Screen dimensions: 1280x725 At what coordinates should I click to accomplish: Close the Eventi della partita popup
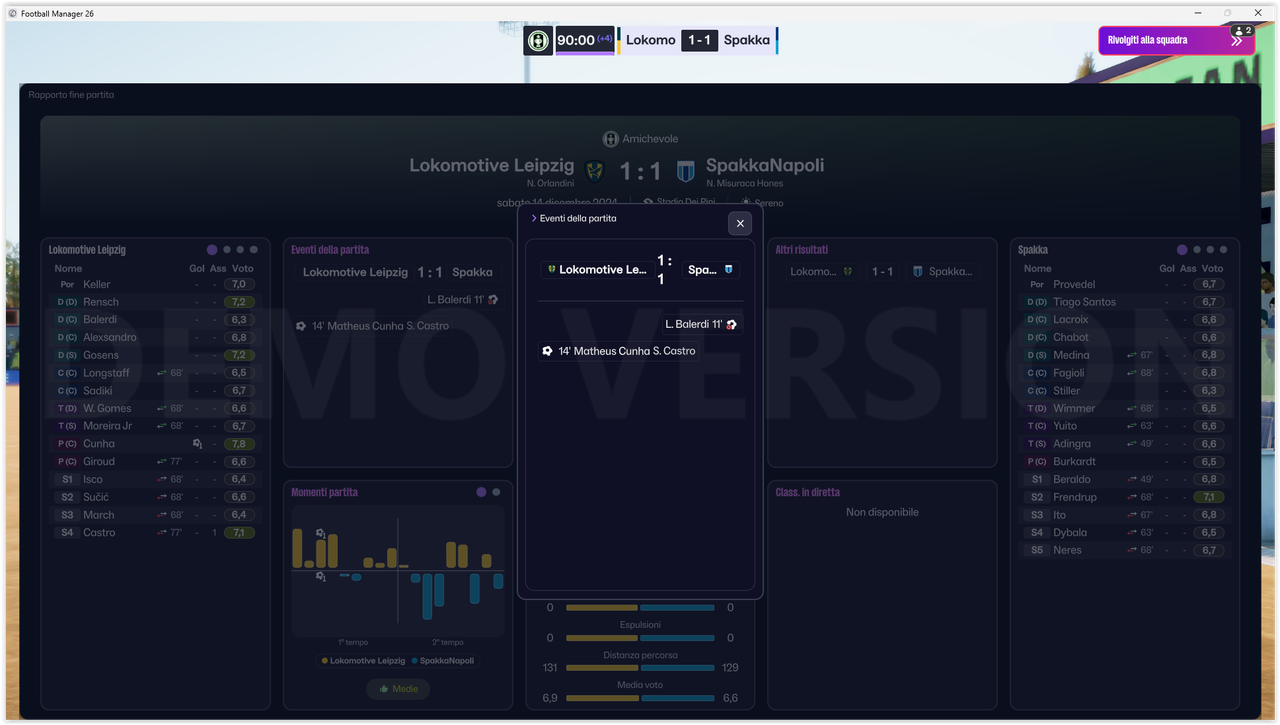(x=740, y=224)
